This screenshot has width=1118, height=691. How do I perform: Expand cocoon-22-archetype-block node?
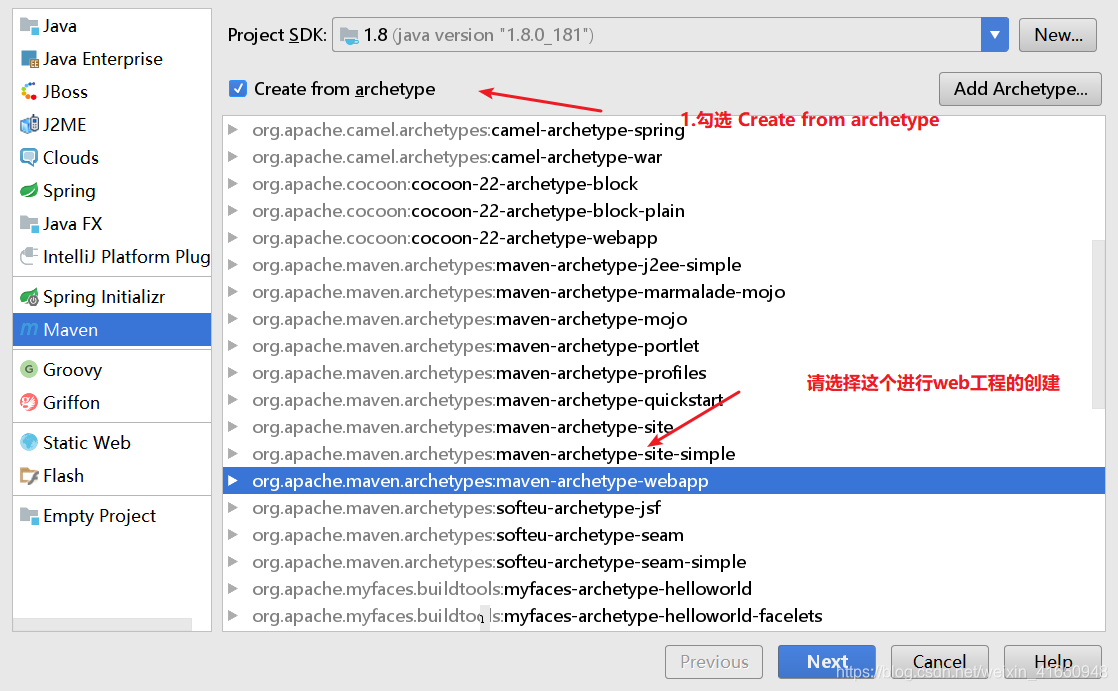tap(232, 184)
